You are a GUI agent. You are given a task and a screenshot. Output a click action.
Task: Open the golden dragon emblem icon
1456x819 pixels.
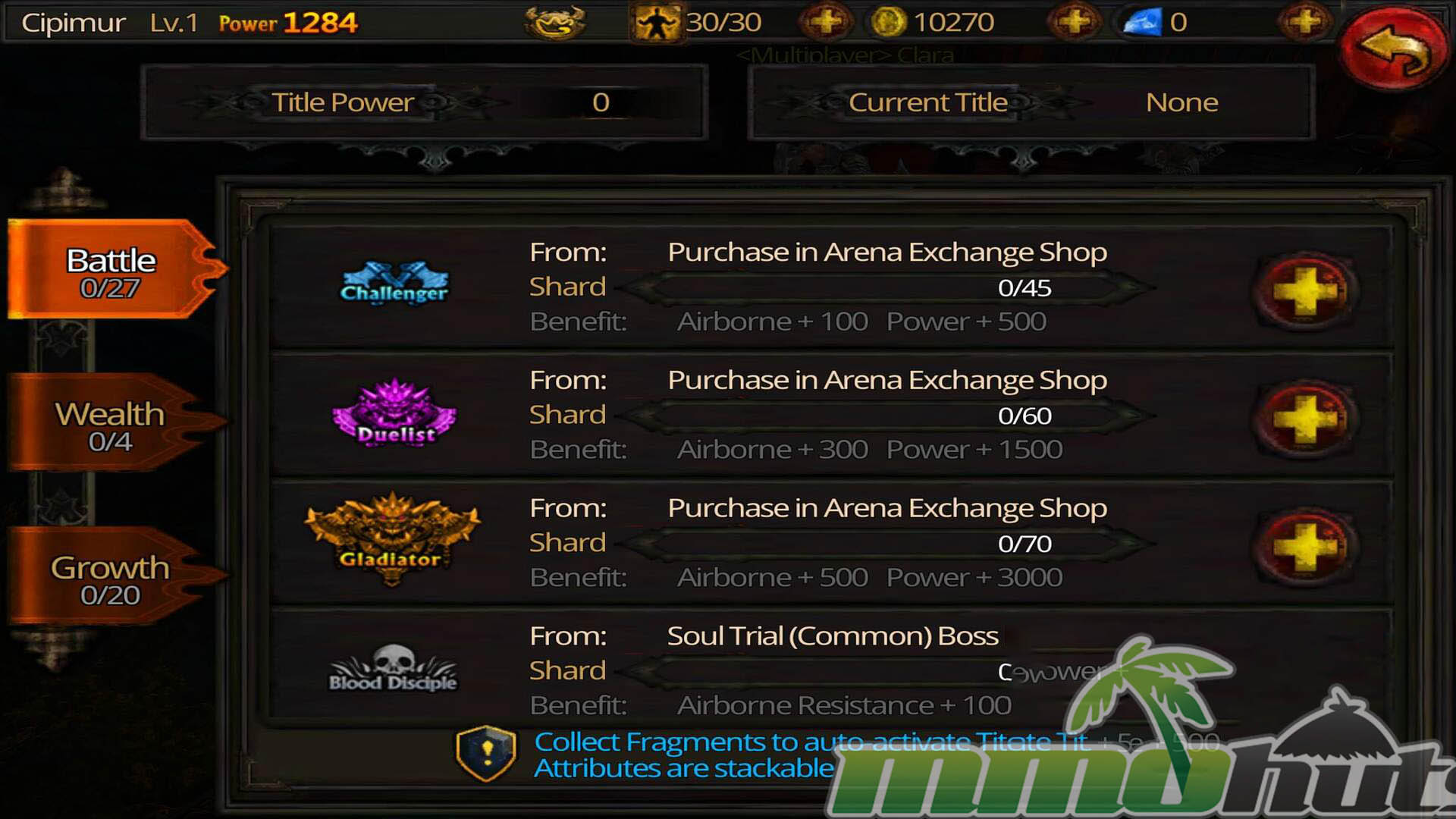point(556,23)
